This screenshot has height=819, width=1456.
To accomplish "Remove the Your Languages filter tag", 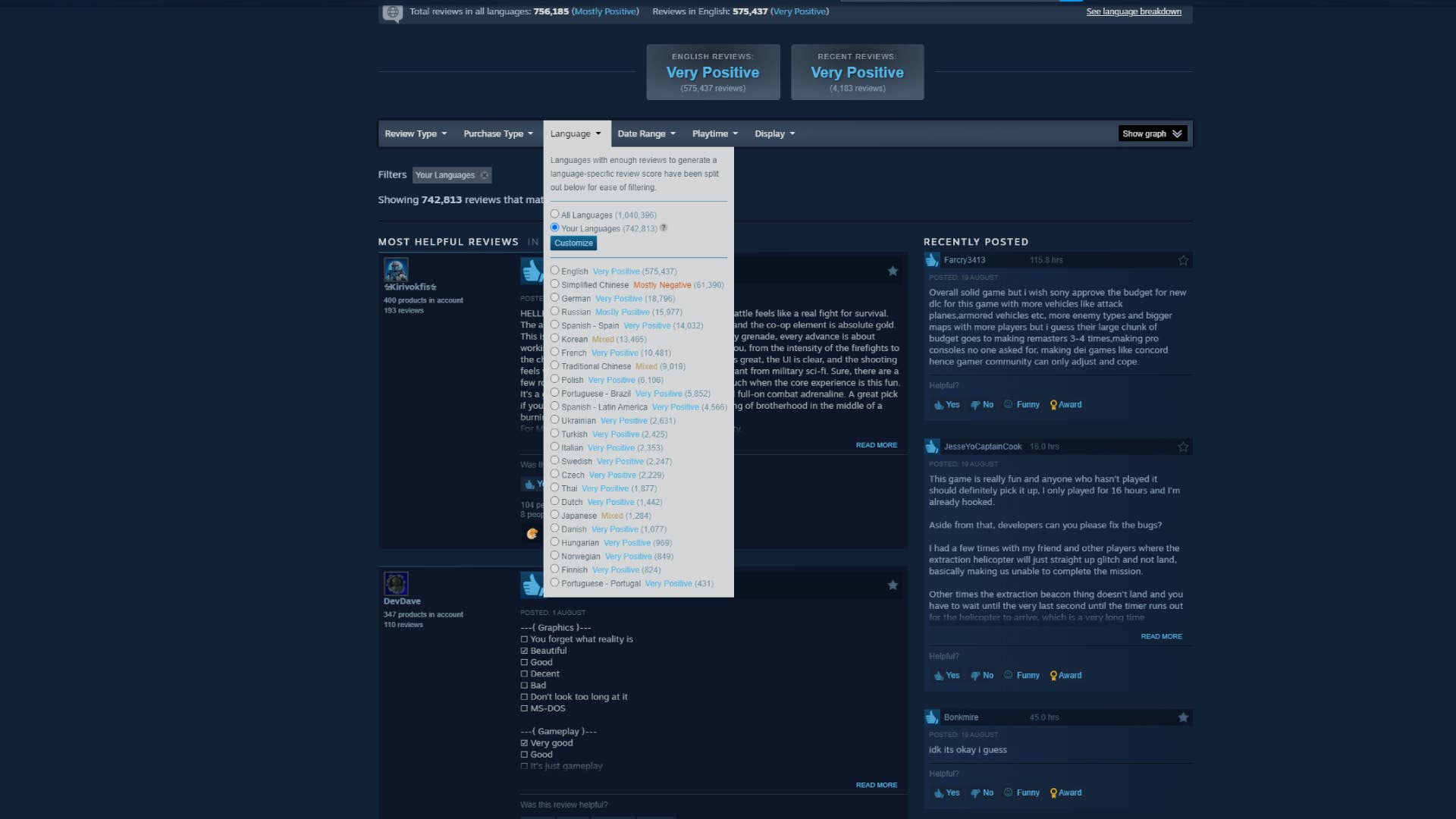I will [x=485, y=175].
